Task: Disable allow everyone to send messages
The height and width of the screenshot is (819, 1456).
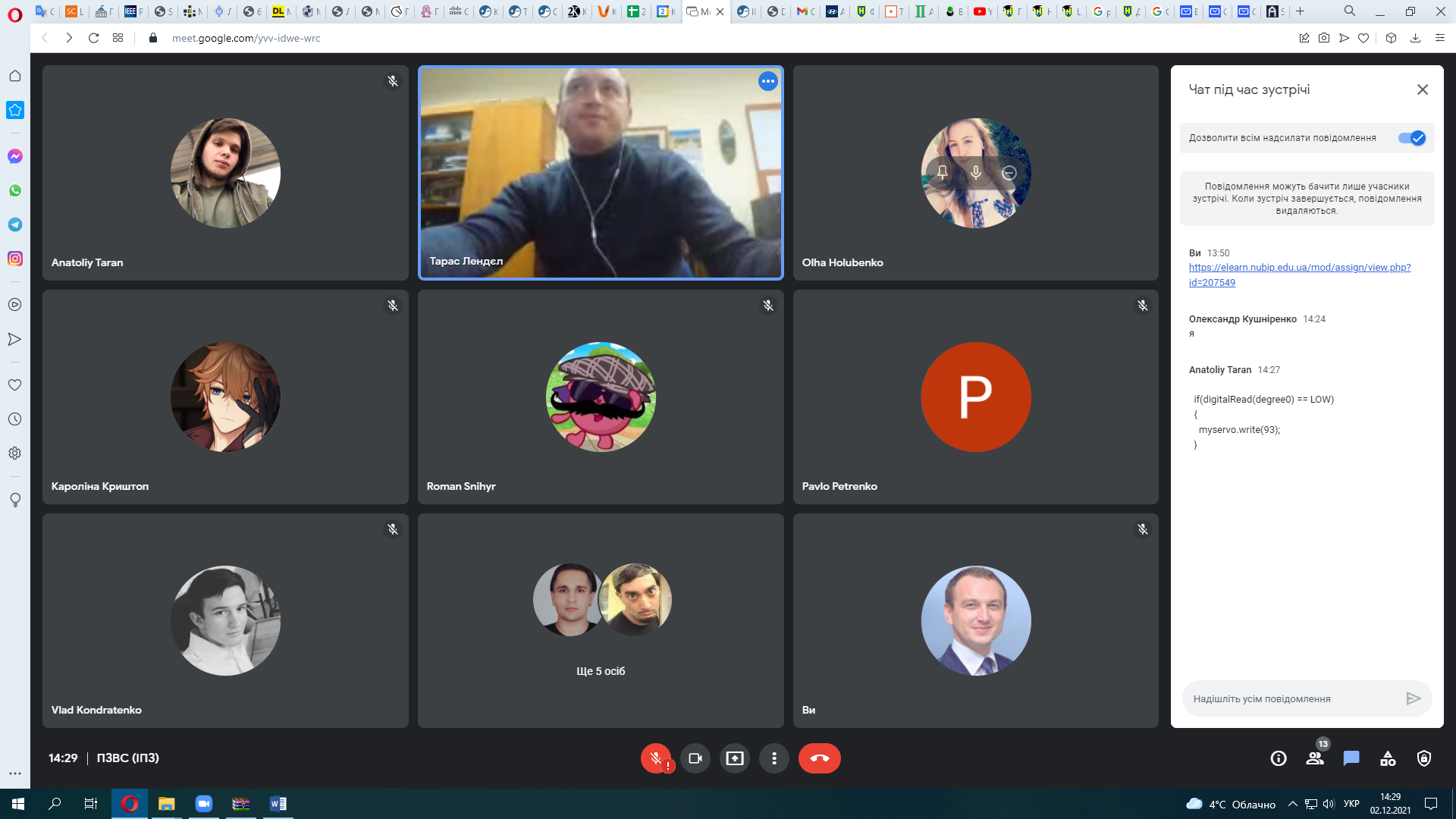Action: 1412,138
